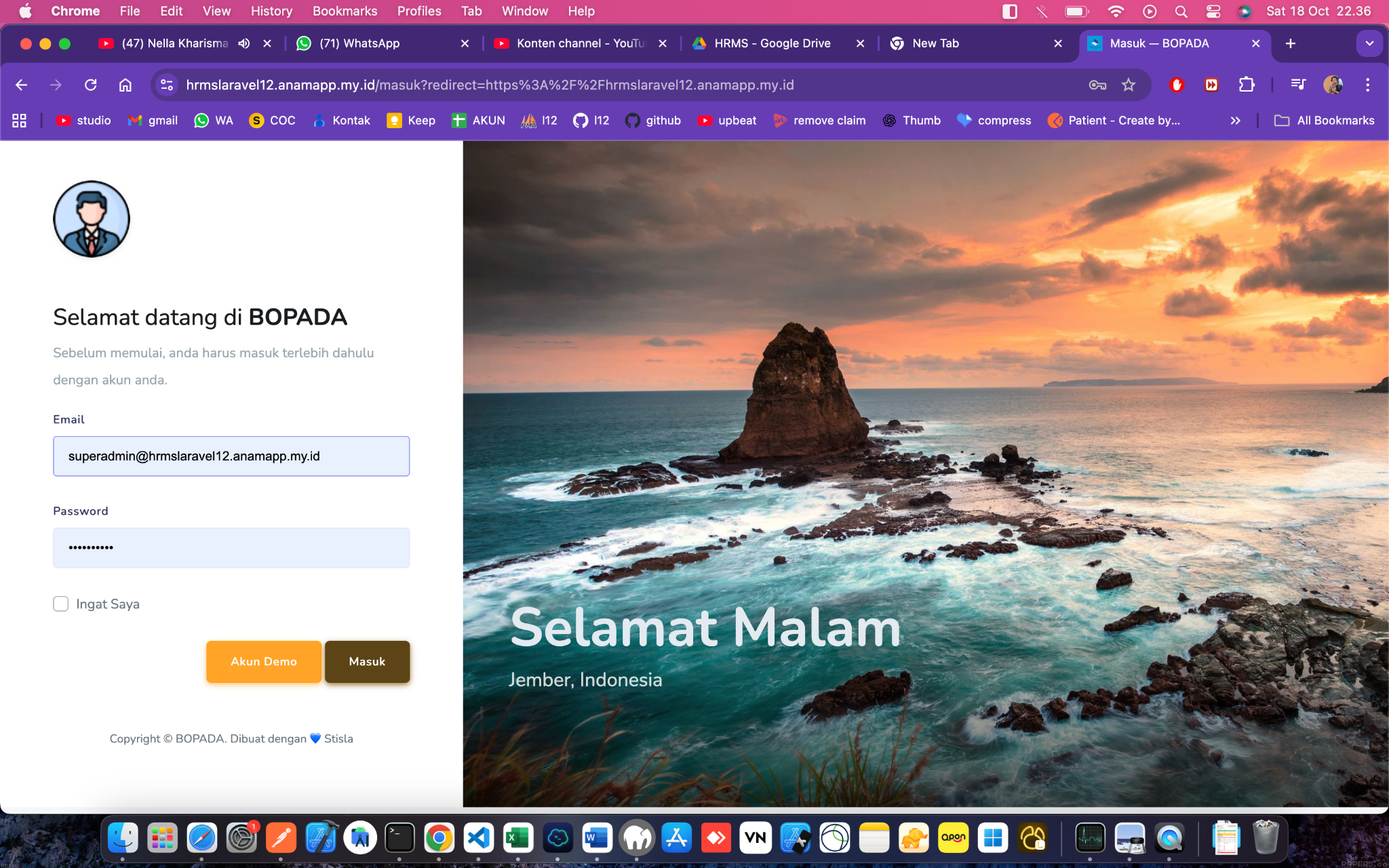
Task: Open the Extensions puzzle icon
Action: [1246, 85]
